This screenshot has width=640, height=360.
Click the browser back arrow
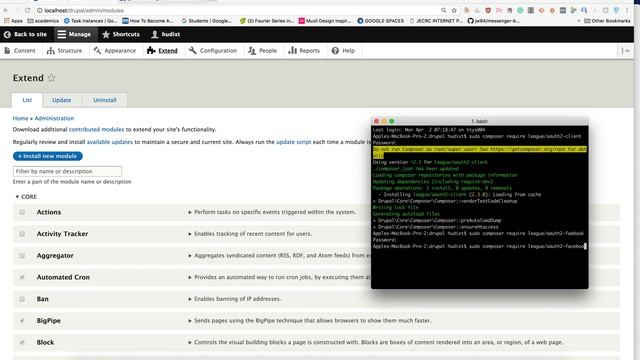coord(6,10)
